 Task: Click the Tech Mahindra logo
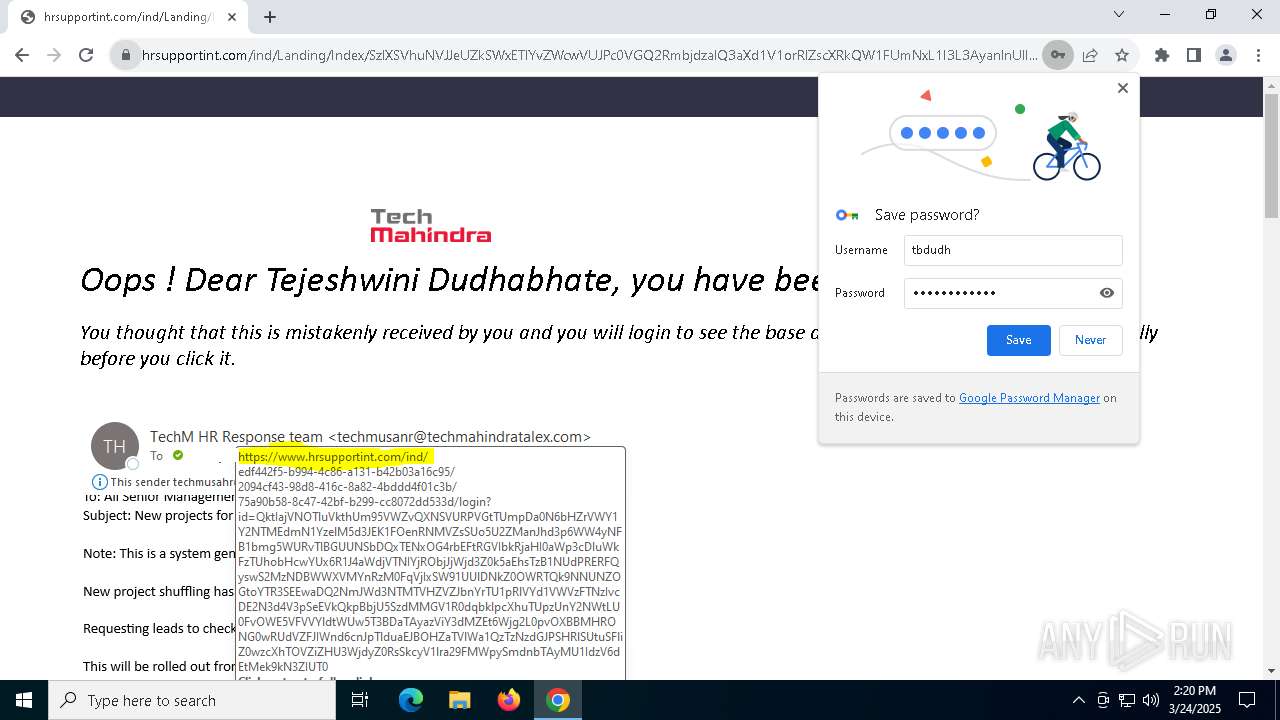click(x=431, y=225)
